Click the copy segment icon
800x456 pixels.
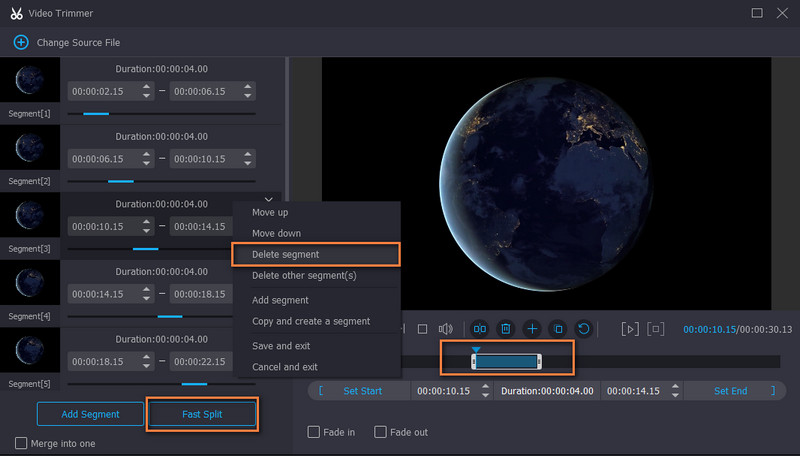coord(558,328)
